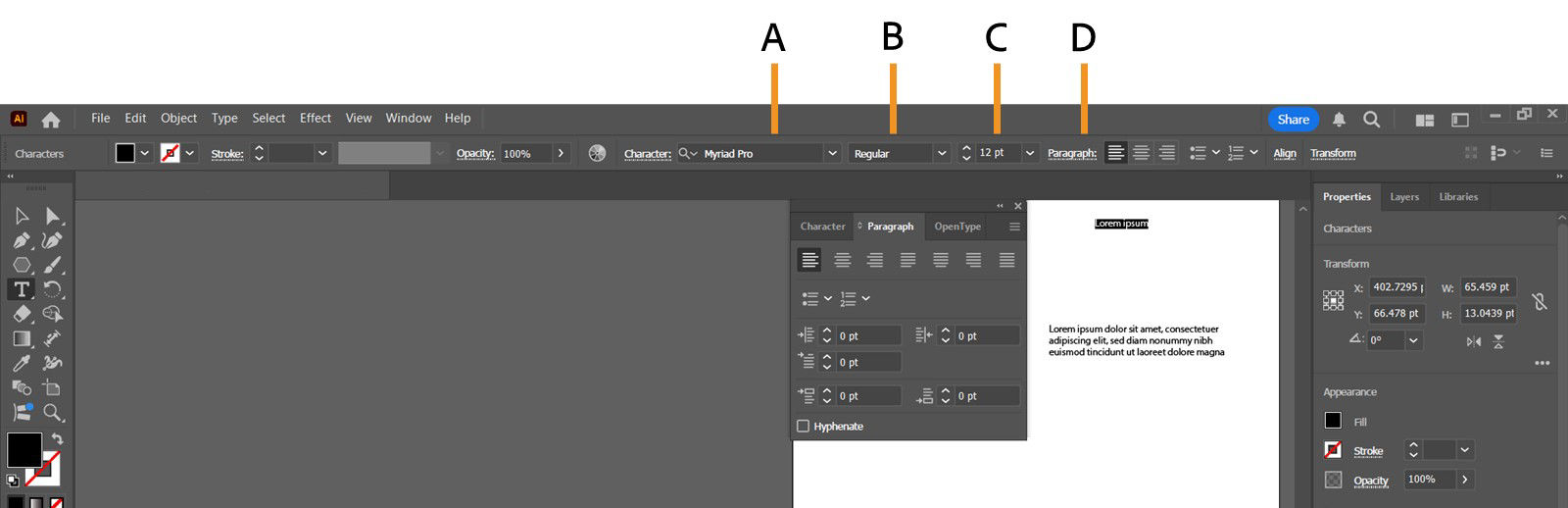Open the Recolor Artwork wheel icon
Image resolution: width=1568 pixels, height=508 pixels.
click(x=597, y=154)
